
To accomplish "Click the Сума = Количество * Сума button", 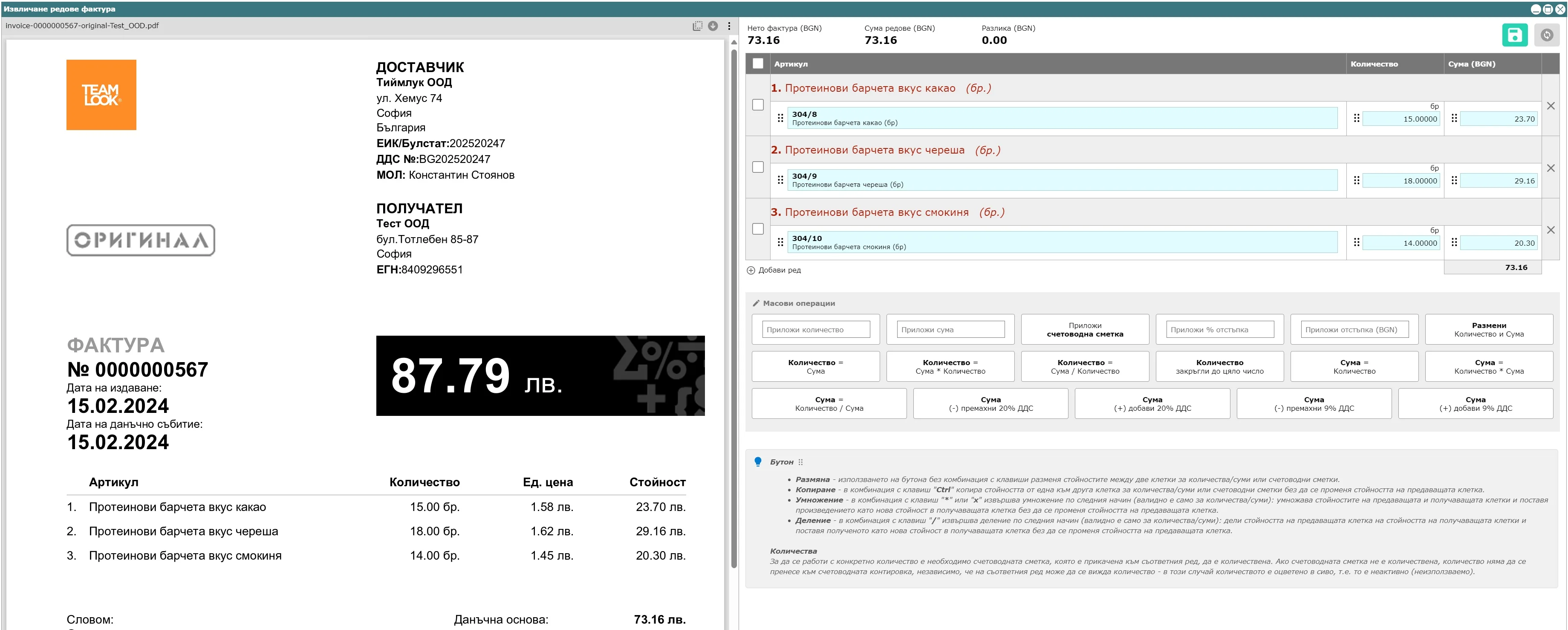I will (1489, 367).
